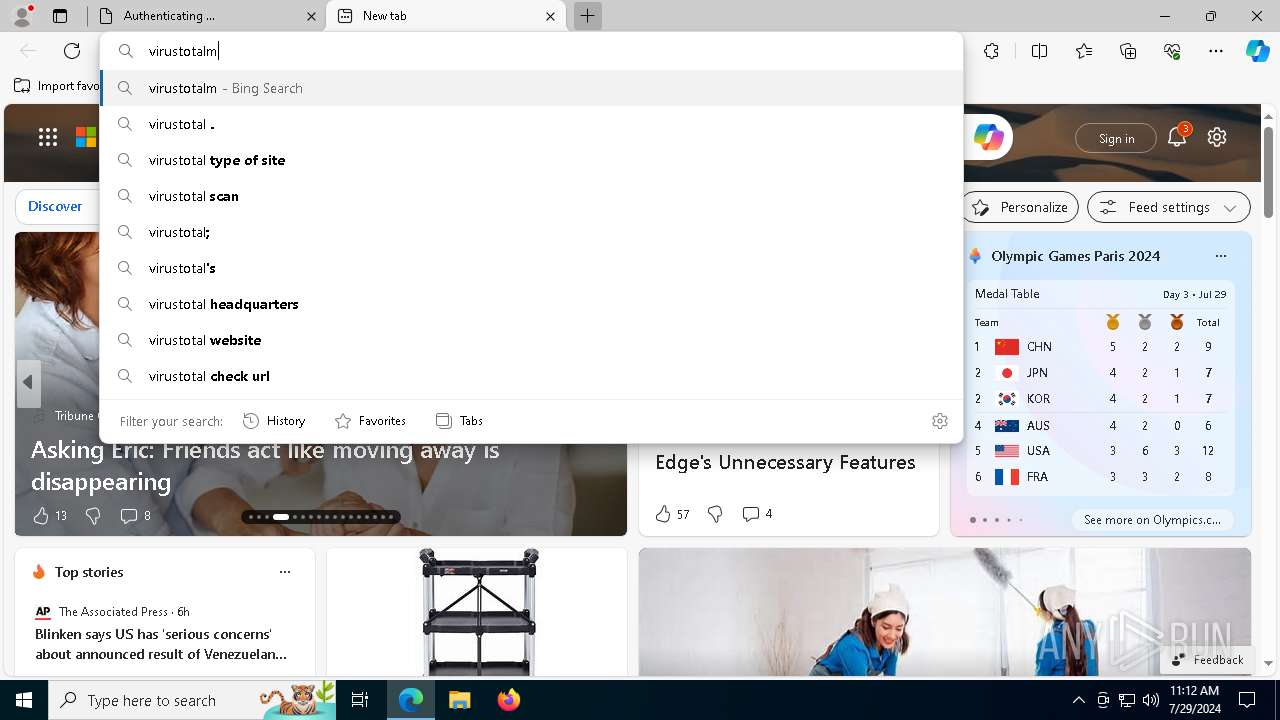This screenshot has height=720, width=1280.
Task: Filter search by Tabs
Action: pyautogui.click(x=459, y=421)
